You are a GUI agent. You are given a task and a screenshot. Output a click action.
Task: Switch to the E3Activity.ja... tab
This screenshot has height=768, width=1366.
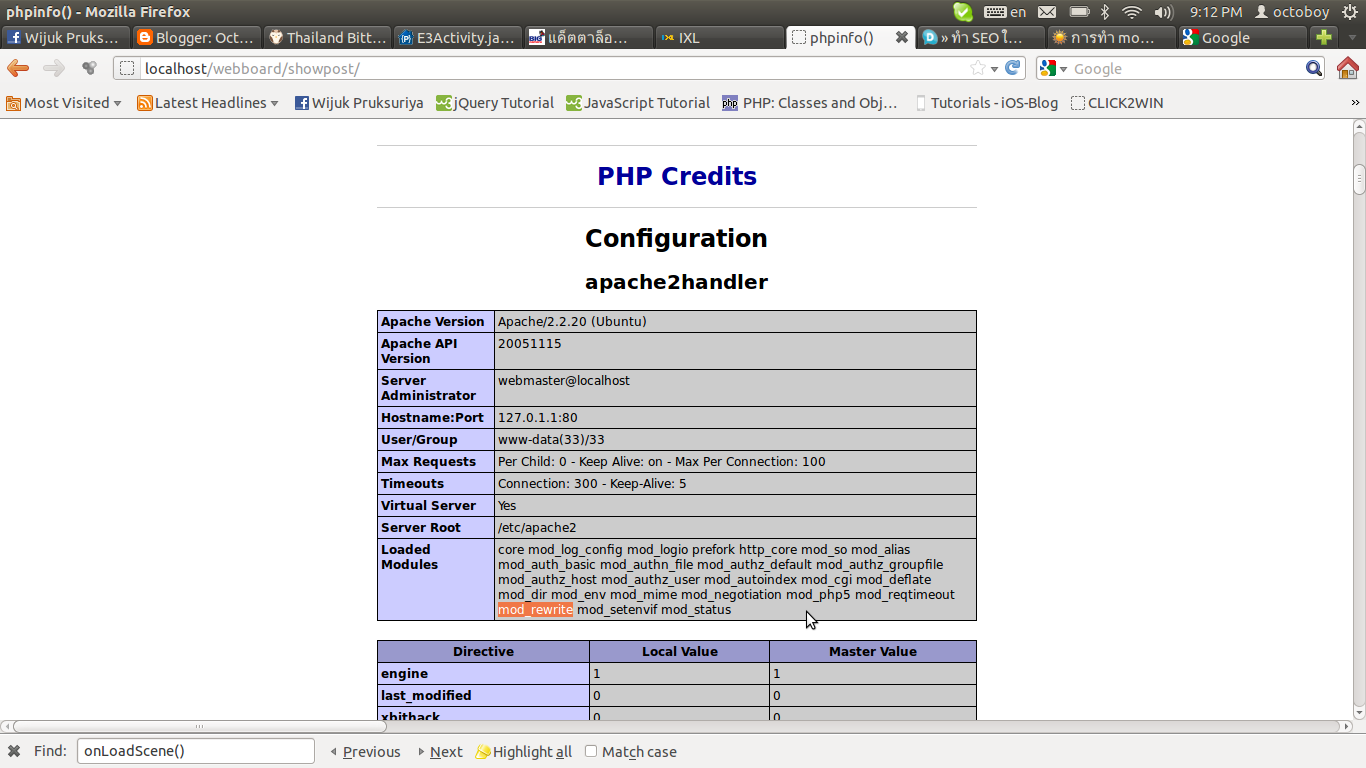458,37
